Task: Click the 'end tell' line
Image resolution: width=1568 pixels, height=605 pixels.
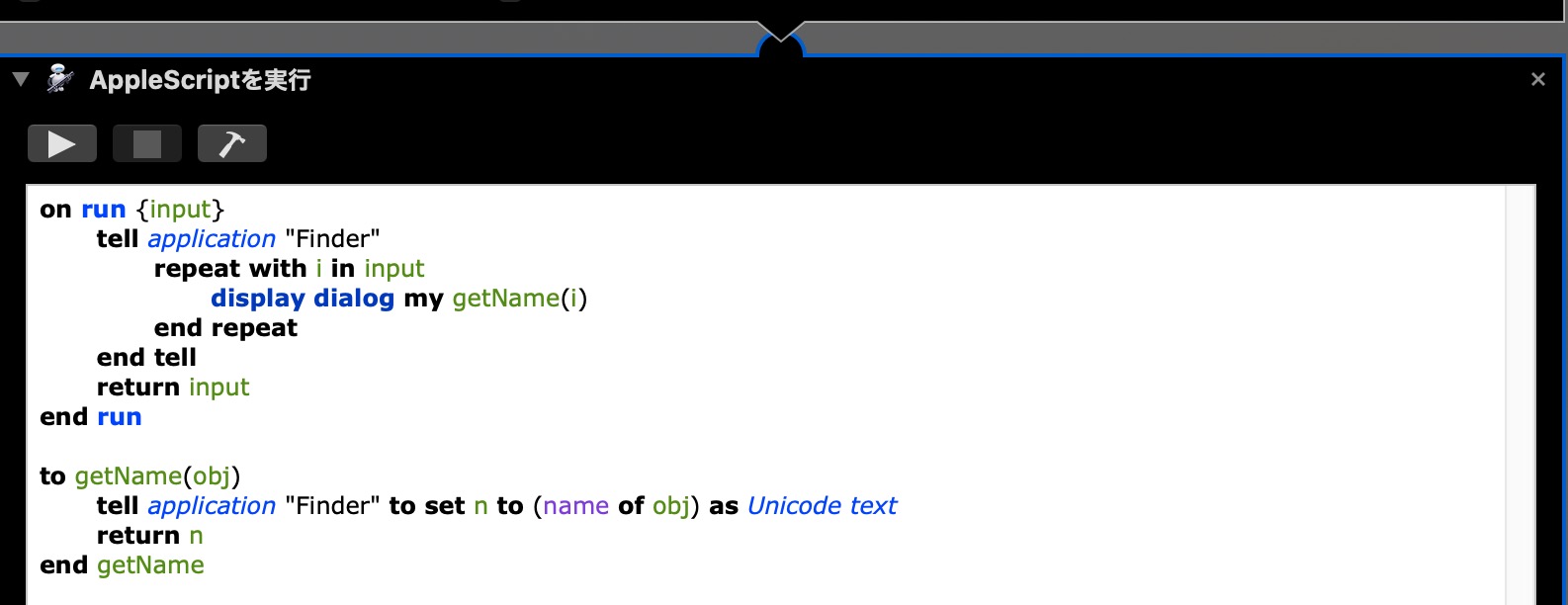Action: pos(146,358)
